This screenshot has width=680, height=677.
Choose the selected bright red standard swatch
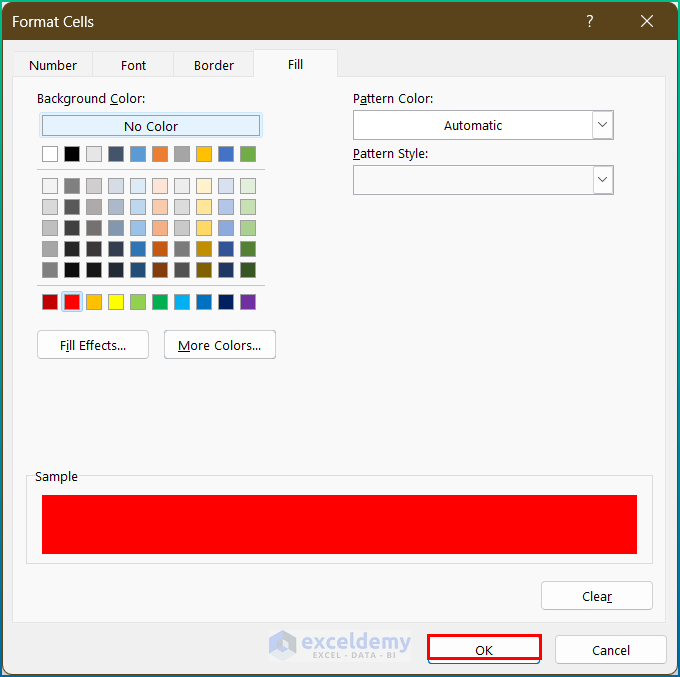pyautogui.click(x=72, y=302)
